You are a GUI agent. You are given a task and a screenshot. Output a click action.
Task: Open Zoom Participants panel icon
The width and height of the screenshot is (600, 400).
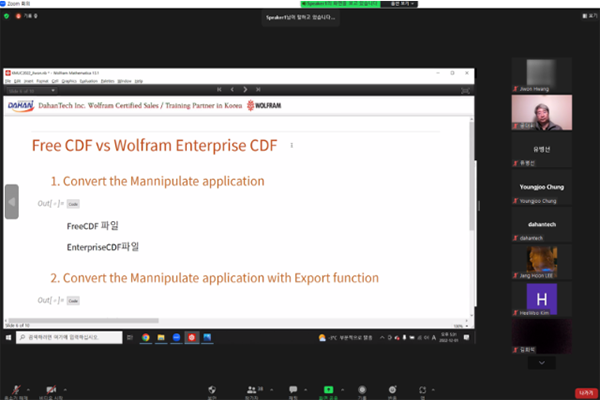(251, 390)
